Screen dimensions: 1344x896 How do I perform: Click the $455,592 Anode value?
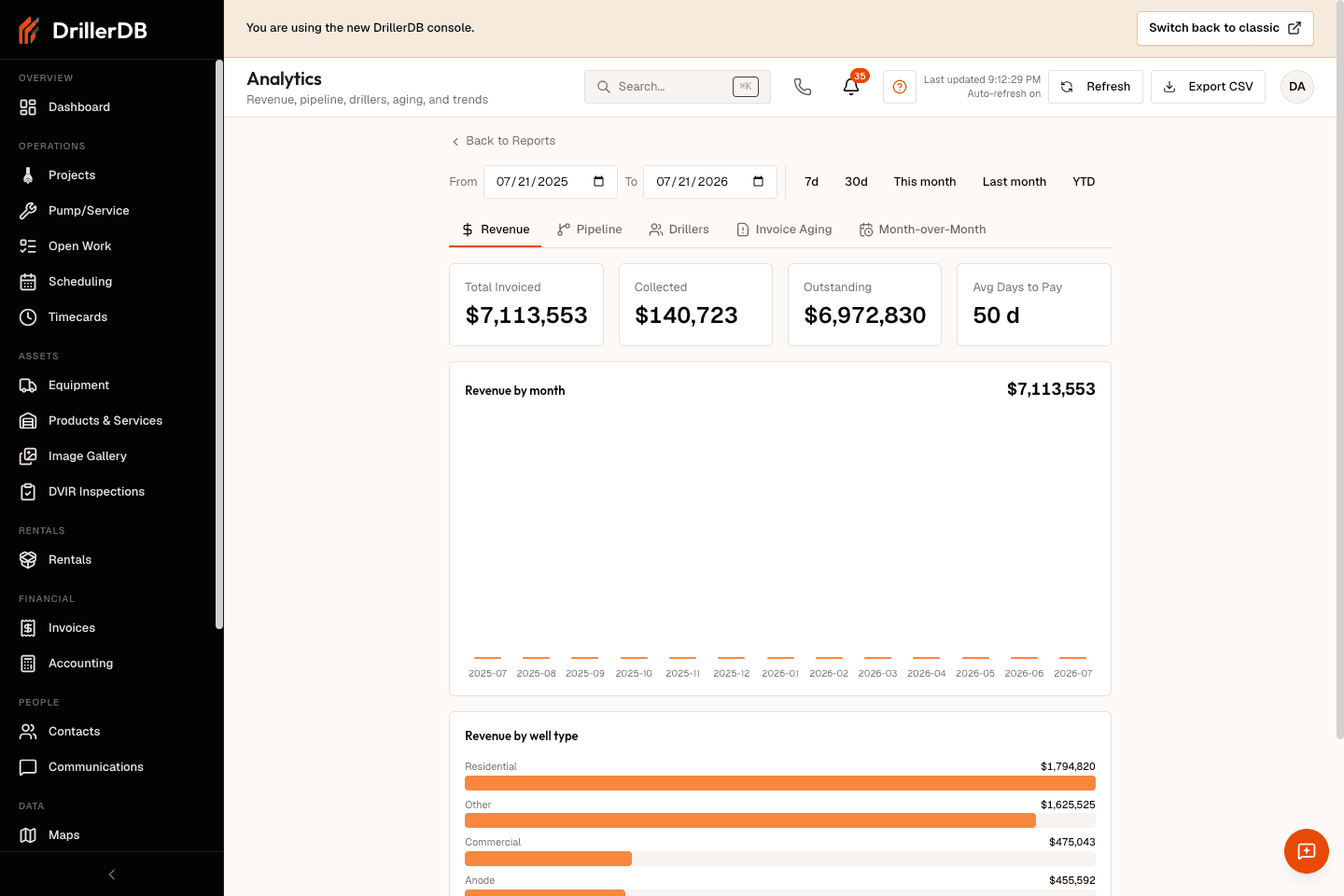tap(1072, 881)
